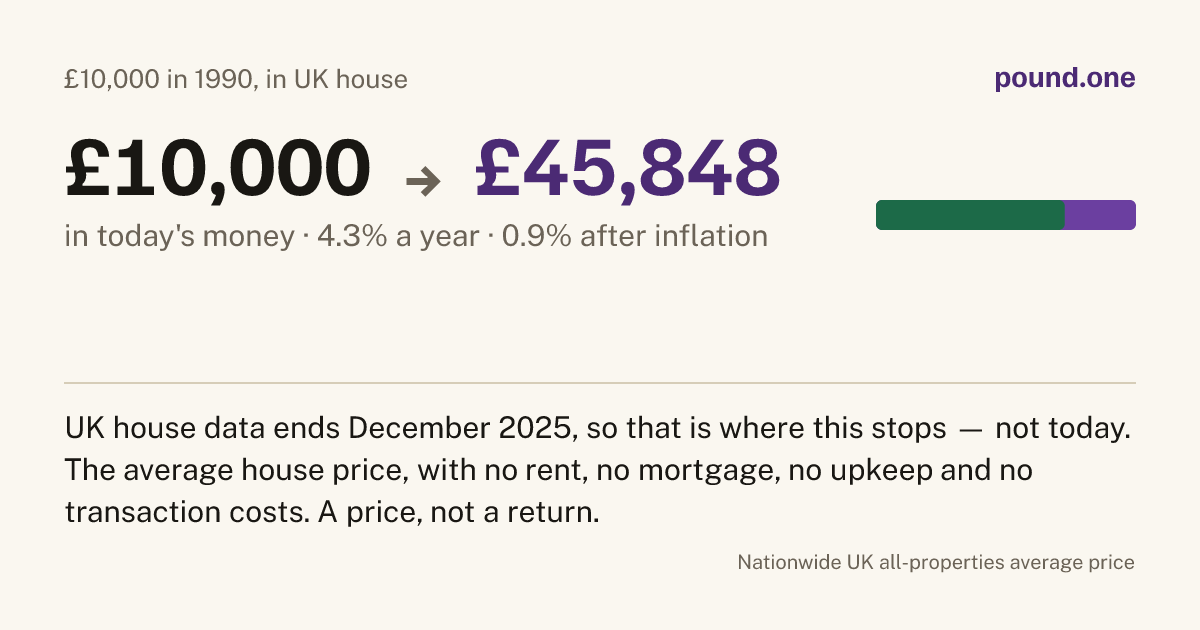Click the 'not today' phrase after the dash
Viewport: 1200px width, 630px height.
pyautogui.click(x=1061, y=429)
